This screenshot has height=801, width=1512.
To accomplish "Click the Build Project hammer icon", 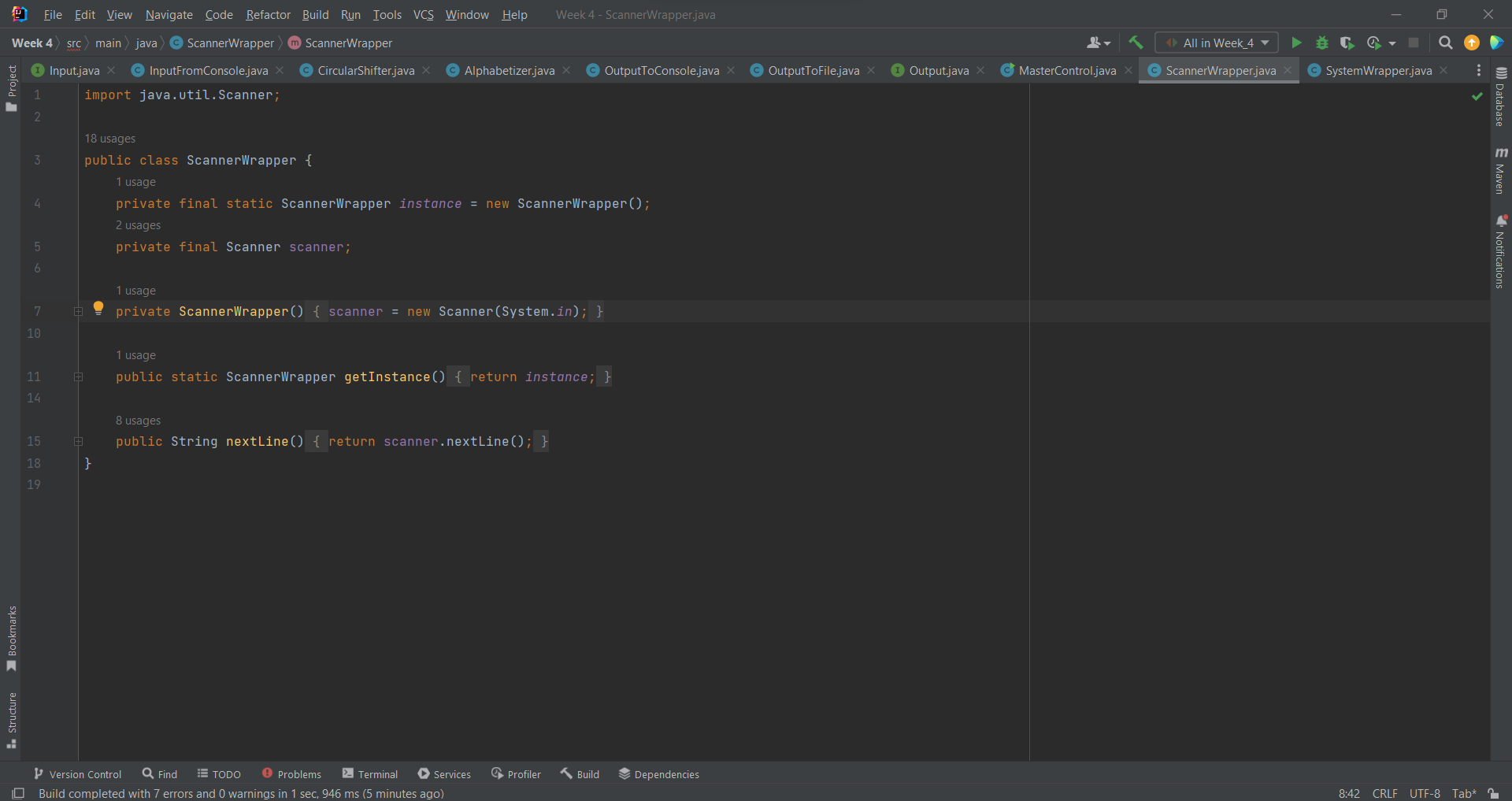I will [1136, 43].
